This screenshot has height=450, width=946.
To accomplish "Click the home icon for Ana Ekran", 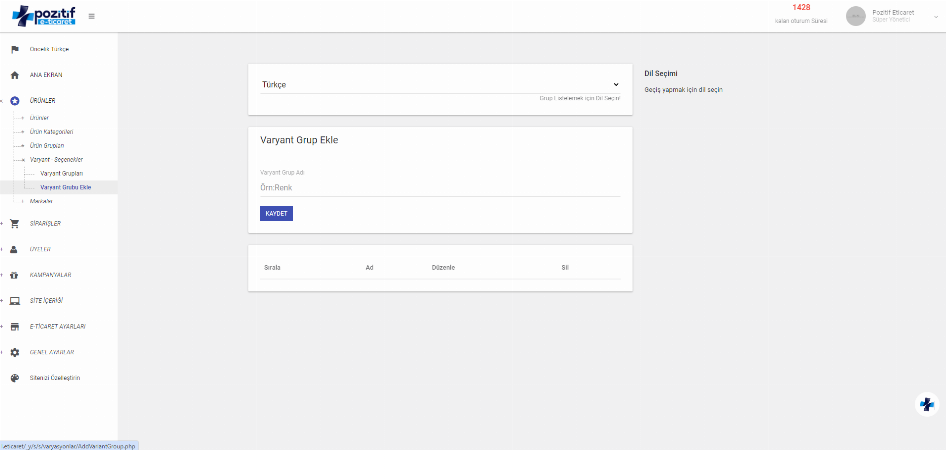I will click(x=15, y=75).
